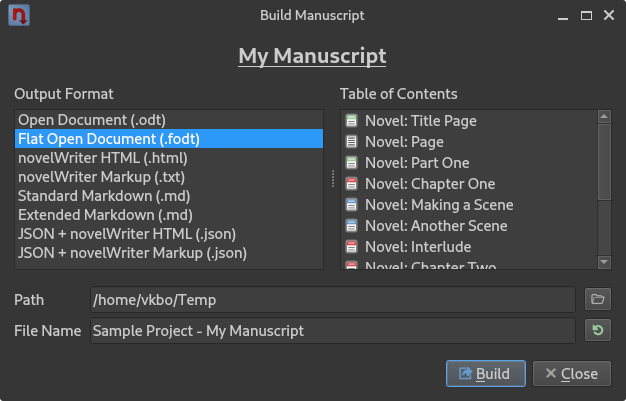Click the blue icon beside Novel: Another Scene
This screenshot has width=626, height=401.
point(351,226)
